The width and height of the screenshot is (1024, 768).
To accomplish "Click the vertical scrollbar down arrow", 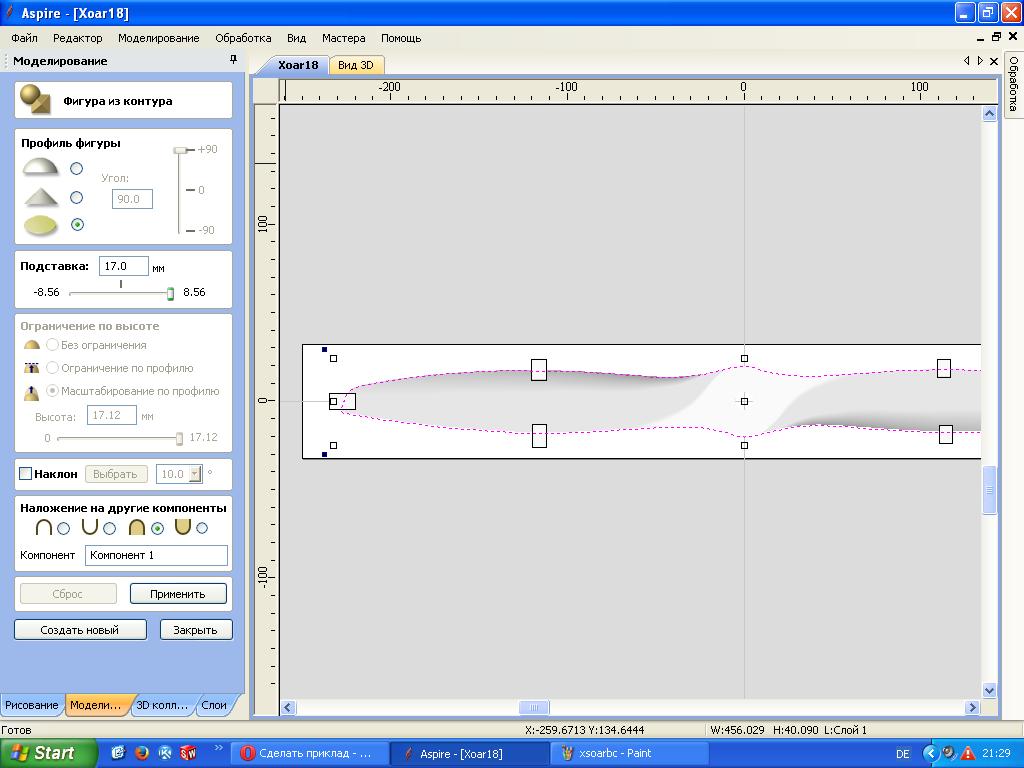I will point(989,690).
